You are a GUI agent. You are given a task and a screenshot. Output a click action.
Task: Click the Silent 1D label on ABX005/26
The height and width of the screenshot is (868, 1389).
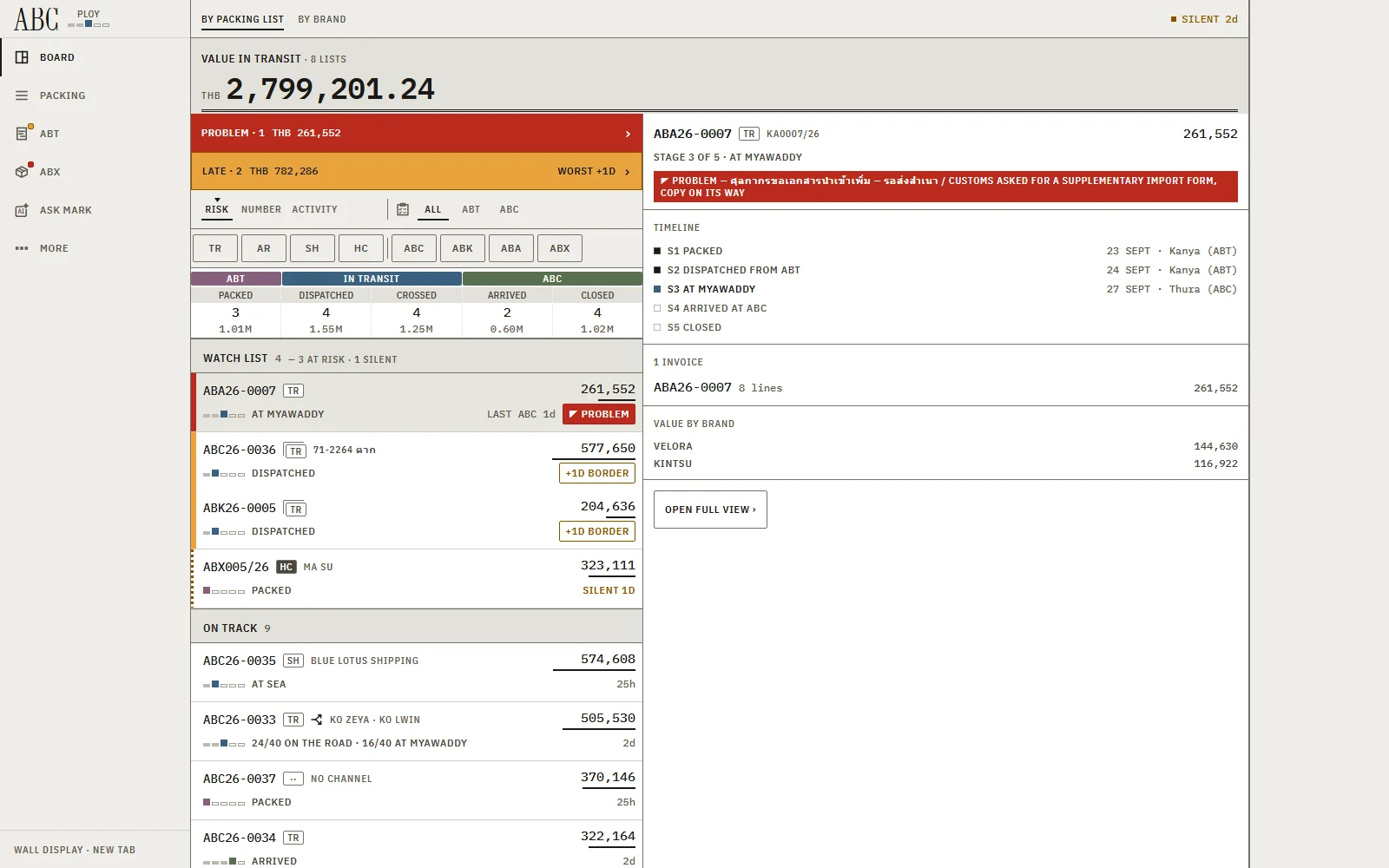tap(609, 590)
